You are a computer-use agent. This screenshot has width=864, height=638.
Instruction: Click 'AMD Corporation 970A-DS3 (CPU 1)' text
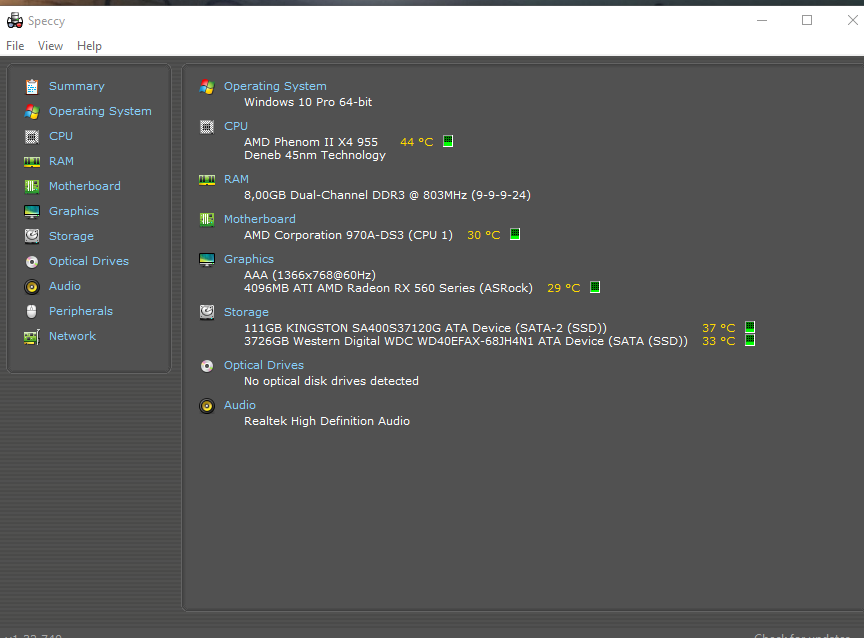pos(348,235)
